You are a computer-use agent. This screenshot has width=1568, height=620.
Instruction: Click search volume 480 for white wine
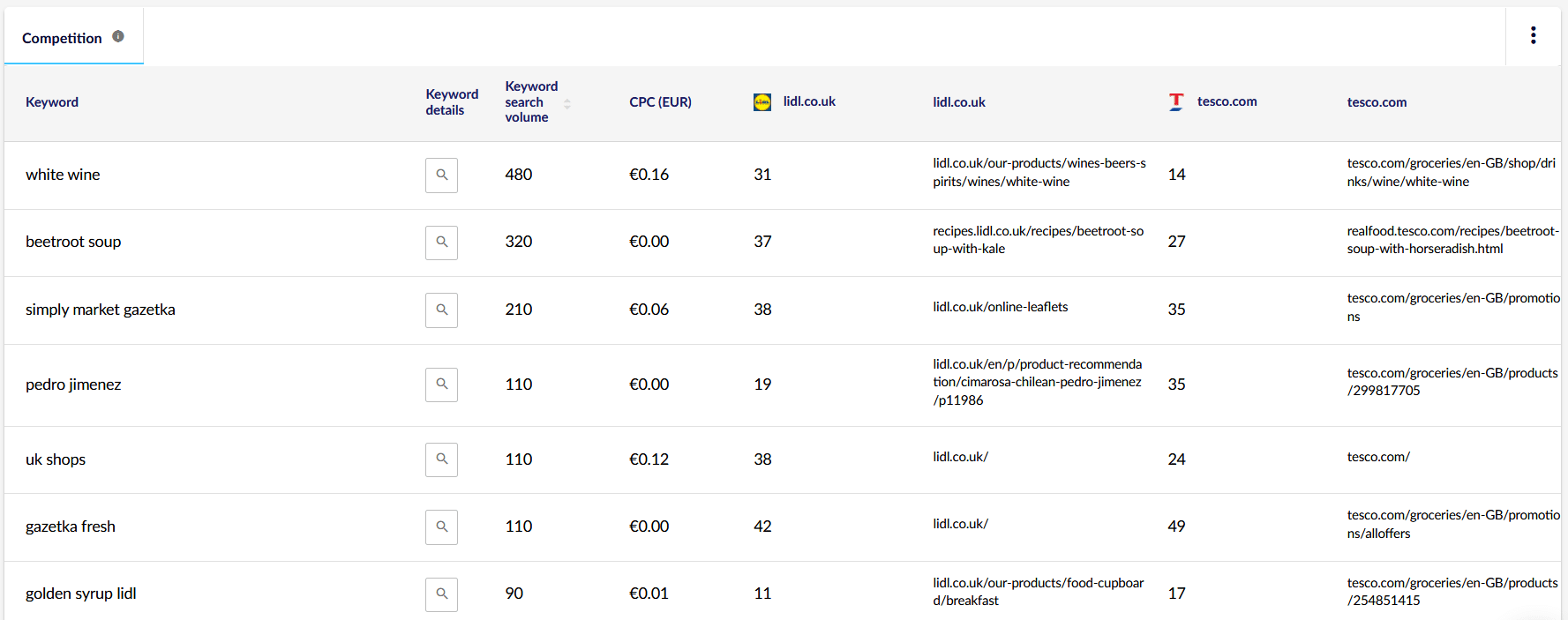click(519, 175)
